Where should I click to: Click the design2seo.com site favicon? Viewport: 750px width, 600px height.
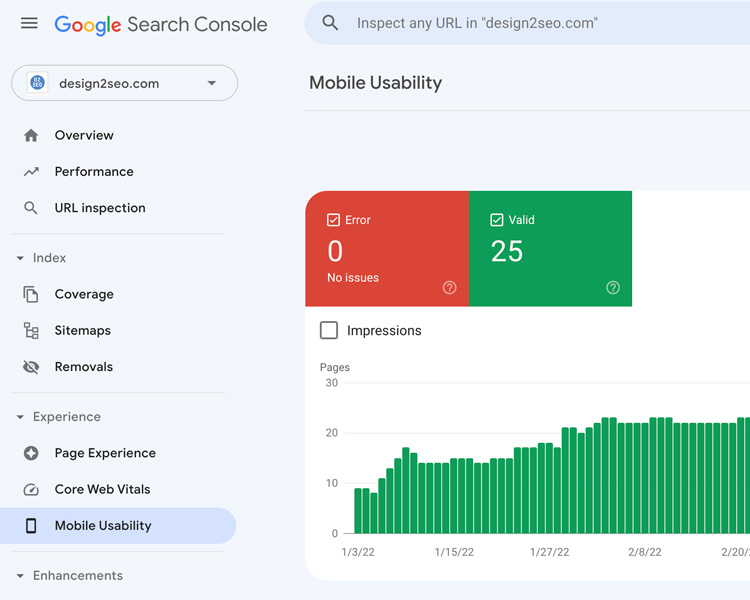[37, 83]
